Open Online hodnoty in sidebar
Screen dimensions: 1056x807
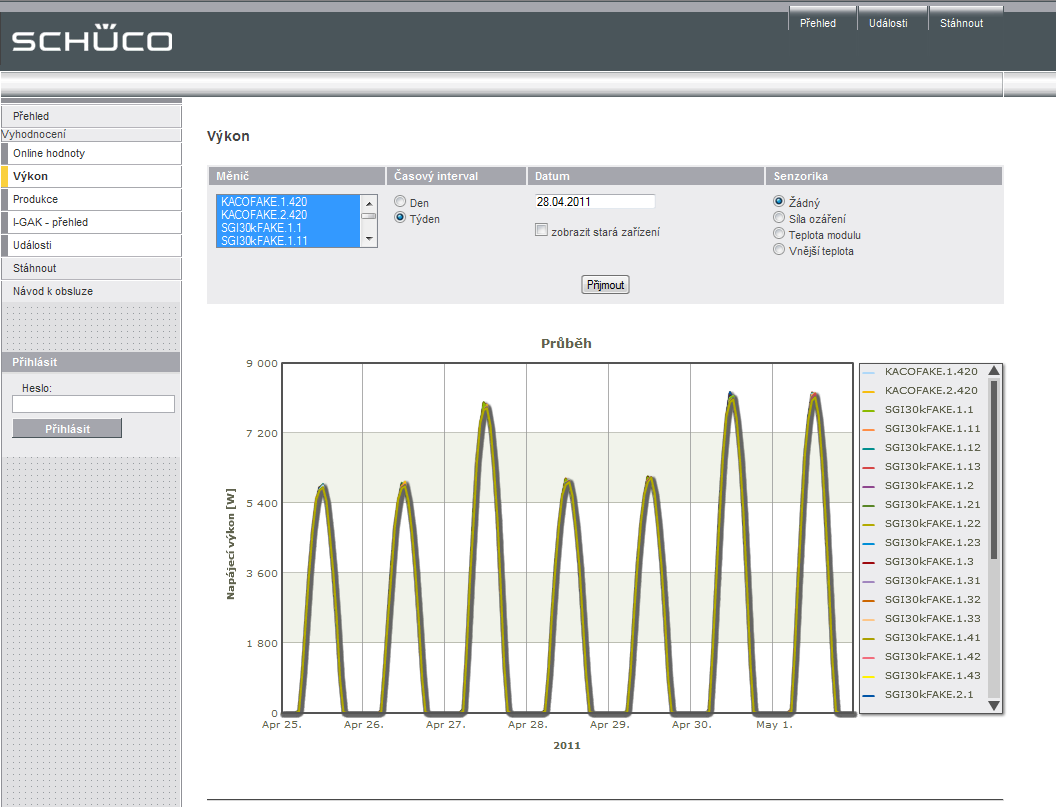[x=92, y=153]
